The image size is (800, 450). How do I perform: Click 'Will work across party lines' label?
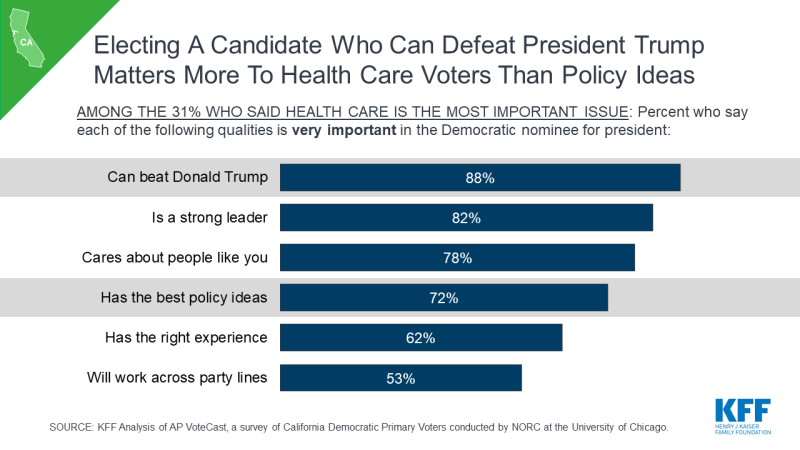coord(177,378)
